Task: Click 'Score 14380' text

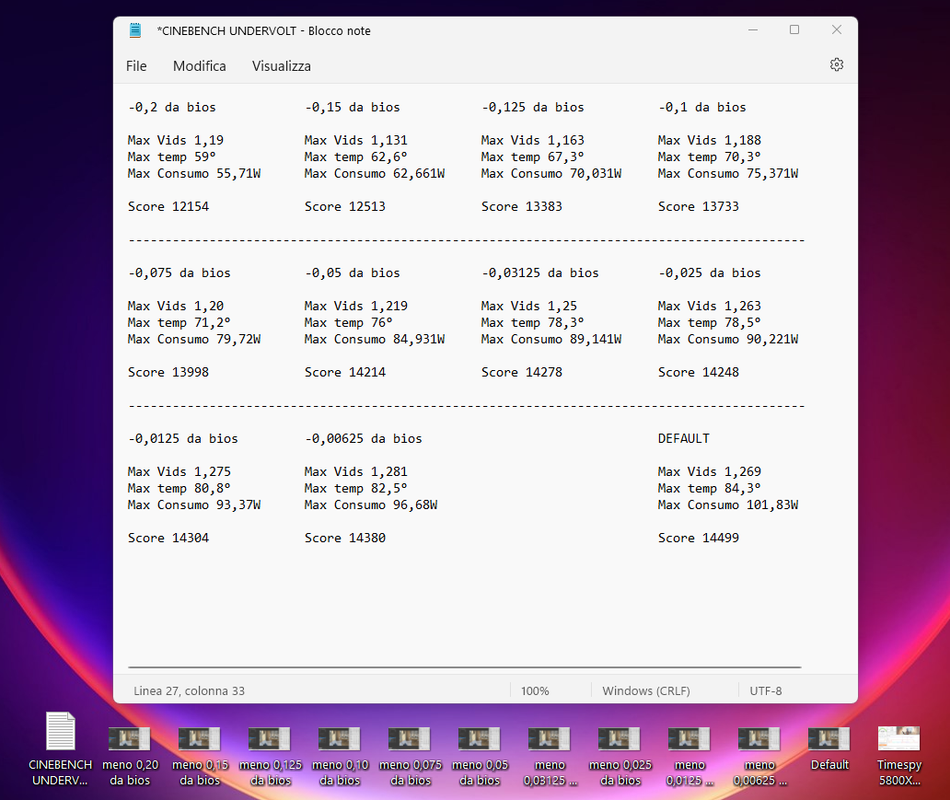Action: (345, 538)
